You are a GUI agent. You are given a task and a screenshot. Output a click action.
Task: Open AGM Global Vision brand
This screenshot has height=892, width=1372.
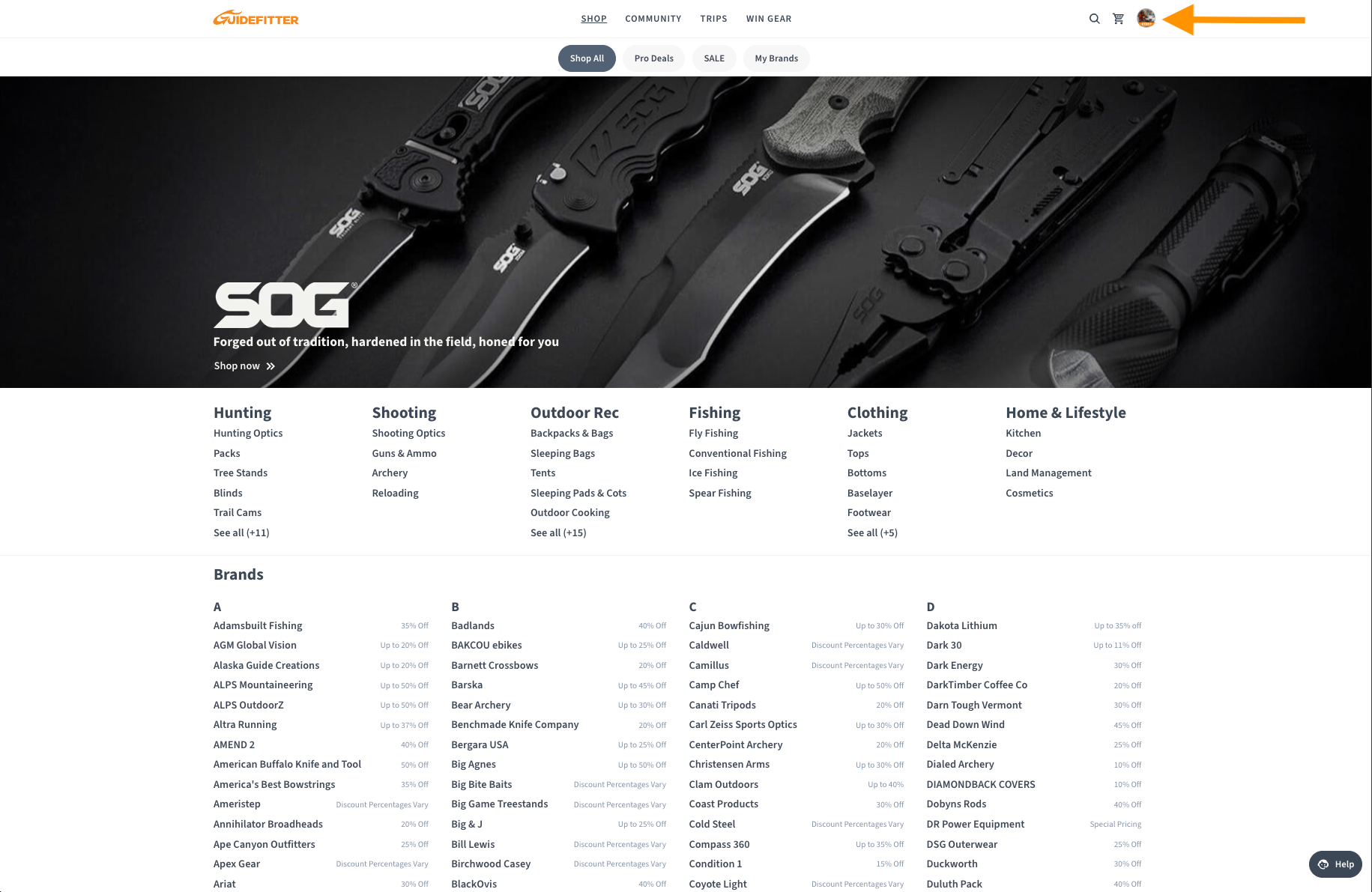coord(255,646)
